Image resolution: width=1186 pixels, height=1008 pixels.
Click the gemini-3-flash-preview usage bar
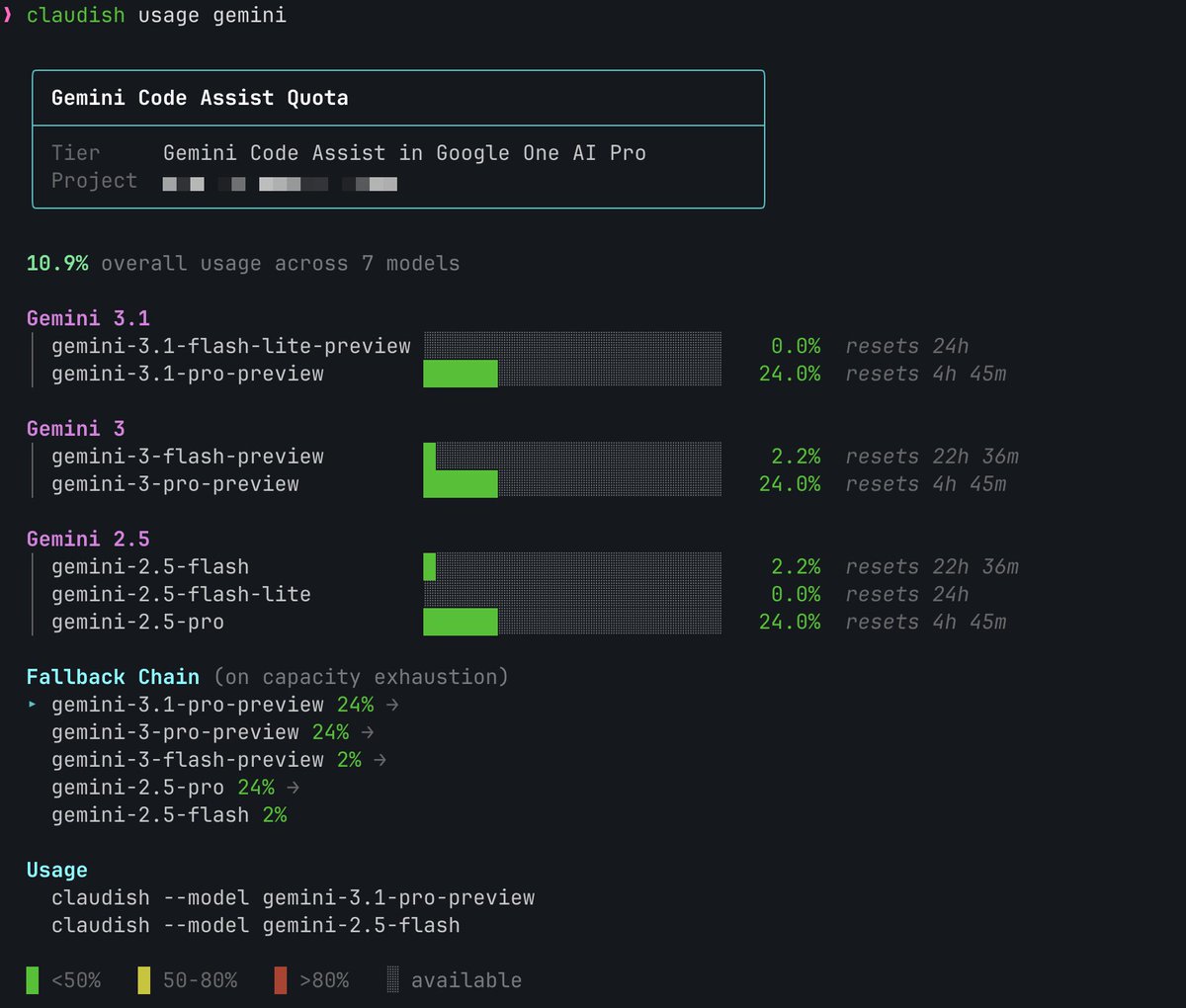click(x=572, y=457)
